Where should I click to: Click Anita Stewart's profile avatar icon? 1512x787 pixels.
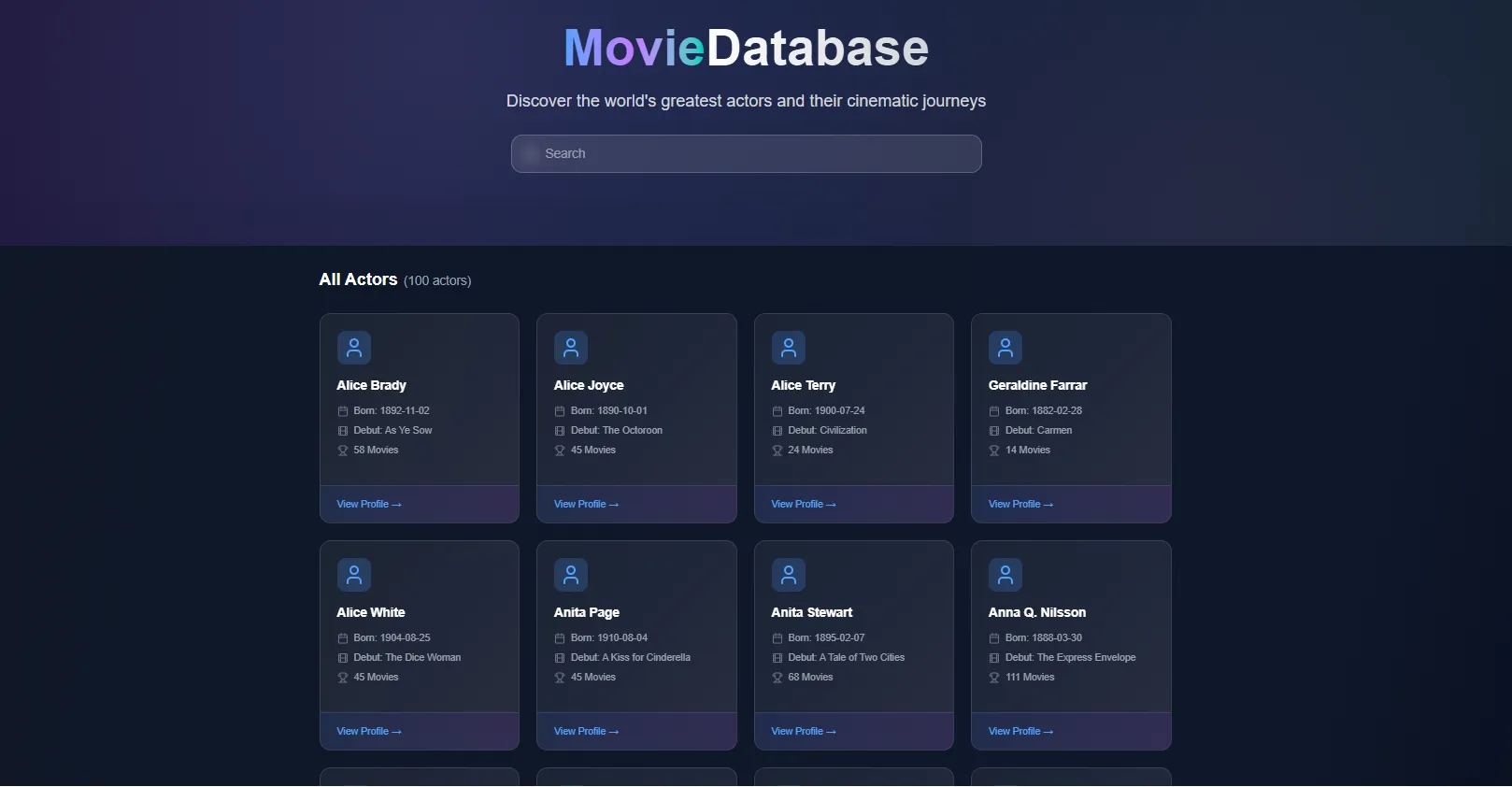[x=789, y=575]
